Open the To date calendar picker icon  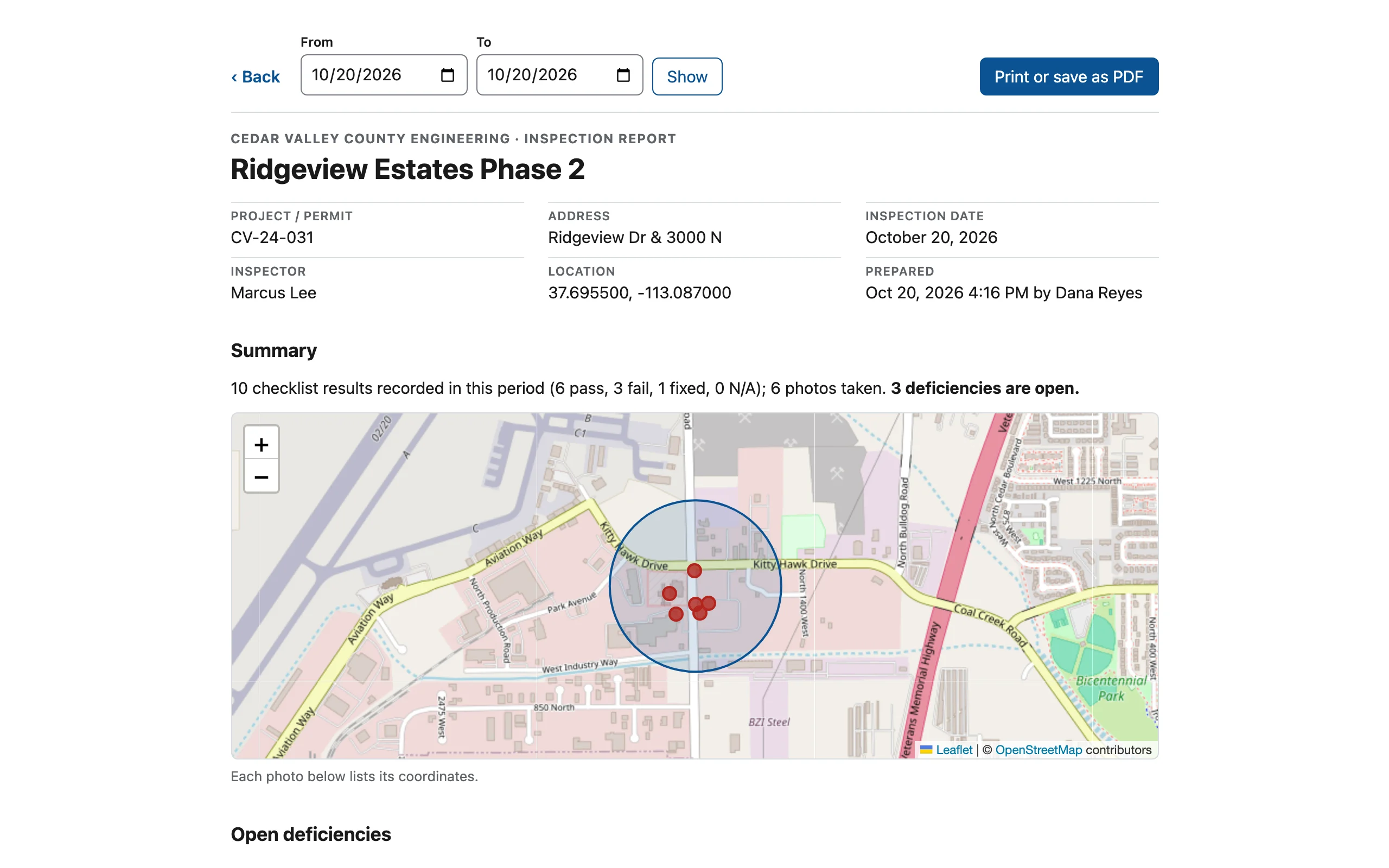point(623,75)
